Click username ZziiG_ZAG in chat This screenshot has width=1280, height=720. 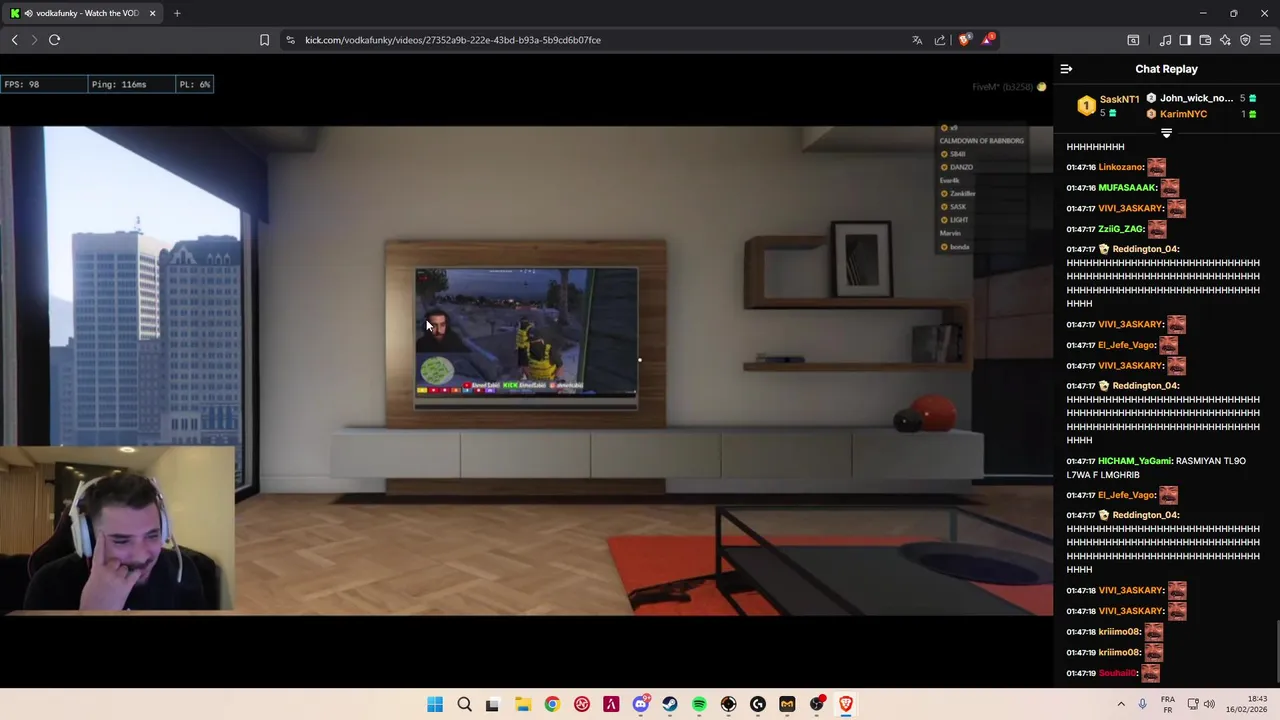(x=1121, y=229)
